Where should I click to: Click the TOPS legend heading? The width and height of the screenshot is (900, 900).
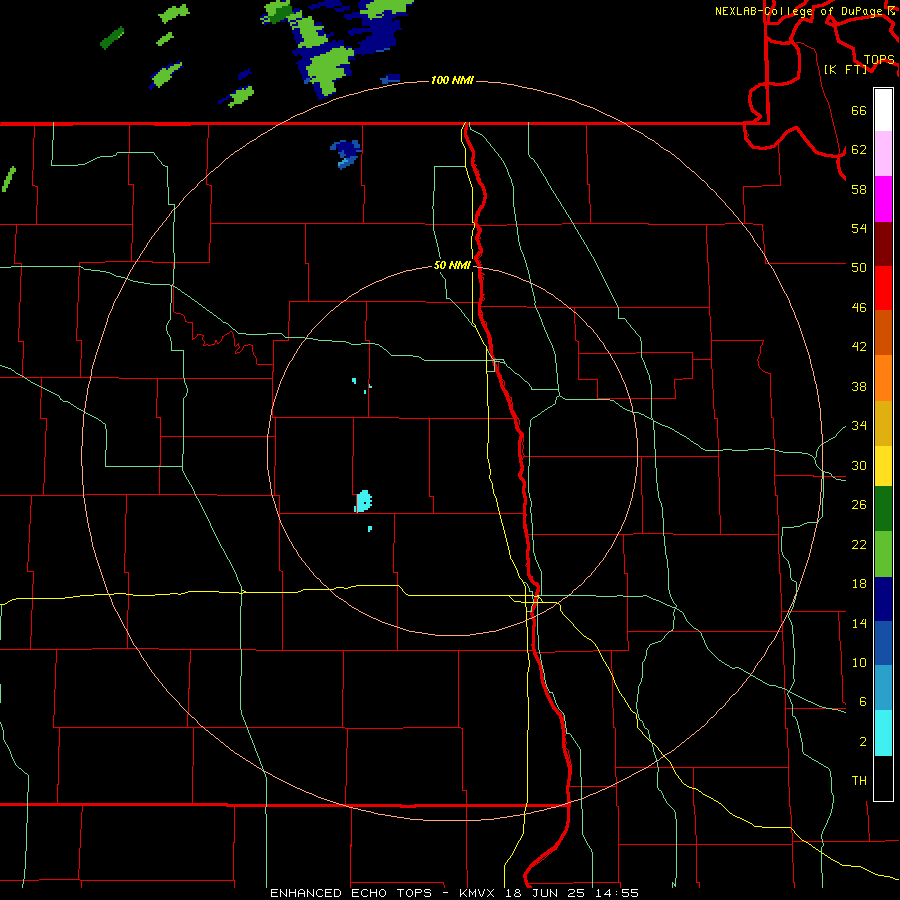[x=879, y=60]
